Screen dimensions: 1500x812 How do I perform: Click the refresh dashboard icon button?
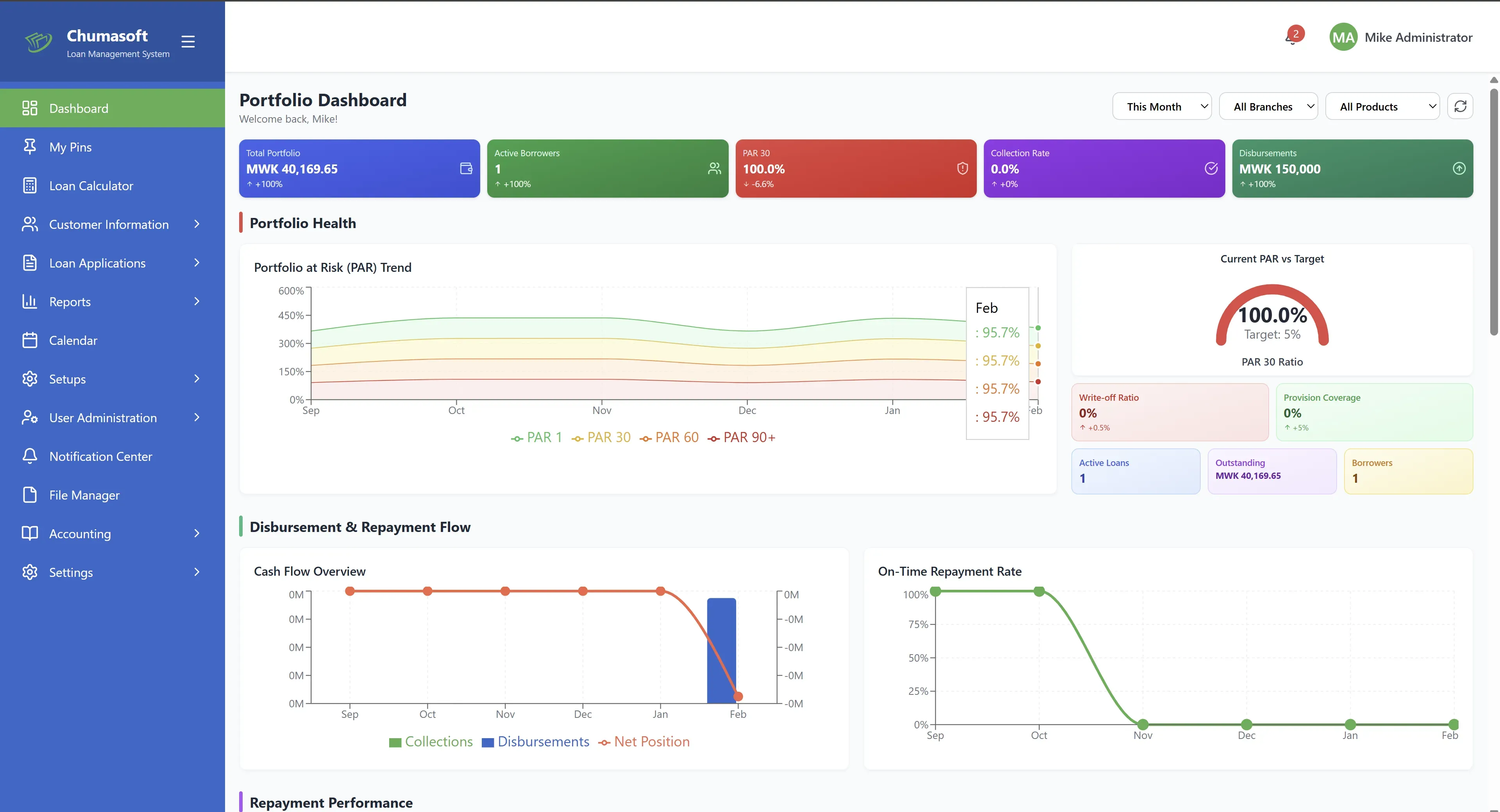pyautogui.click(x=1460, y=107)
